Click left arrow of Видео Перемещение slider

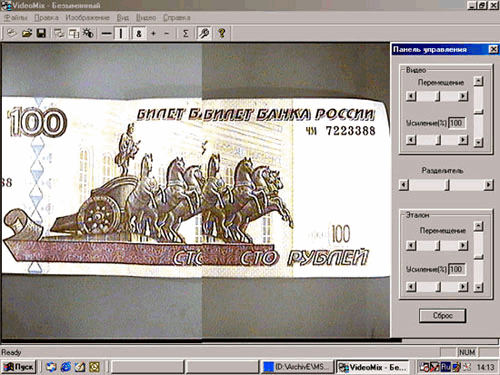[411, 96]
